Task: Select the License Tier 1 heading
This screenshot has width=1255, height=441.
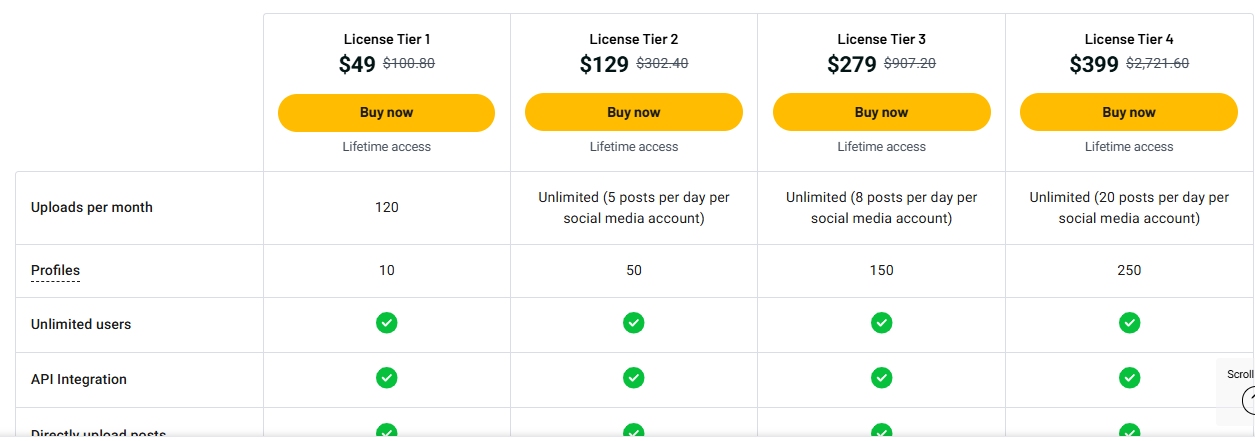Action: pos(386,40)
